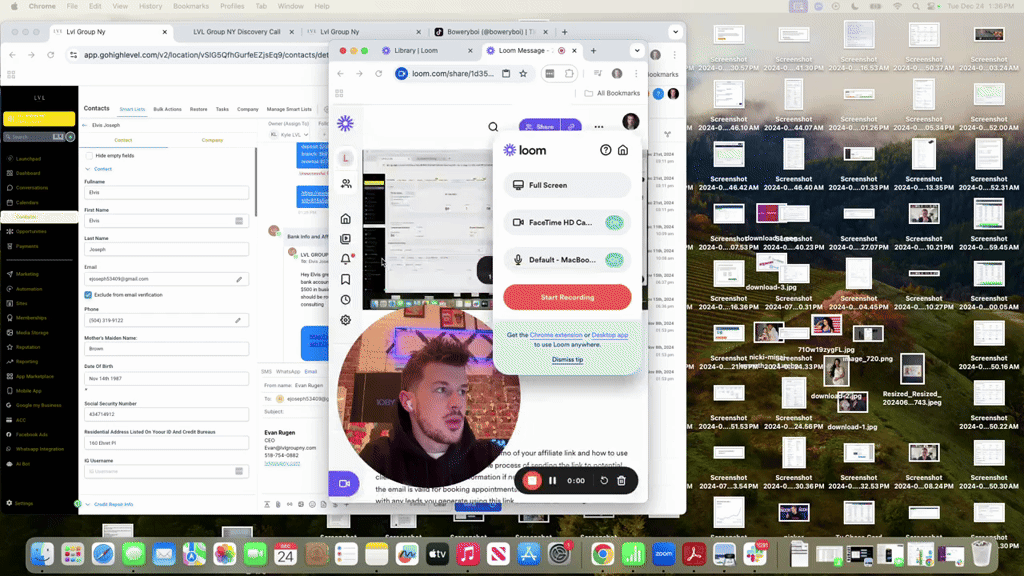
Task: Uncheck Exclude from email verification
Action: click(87, 295)
